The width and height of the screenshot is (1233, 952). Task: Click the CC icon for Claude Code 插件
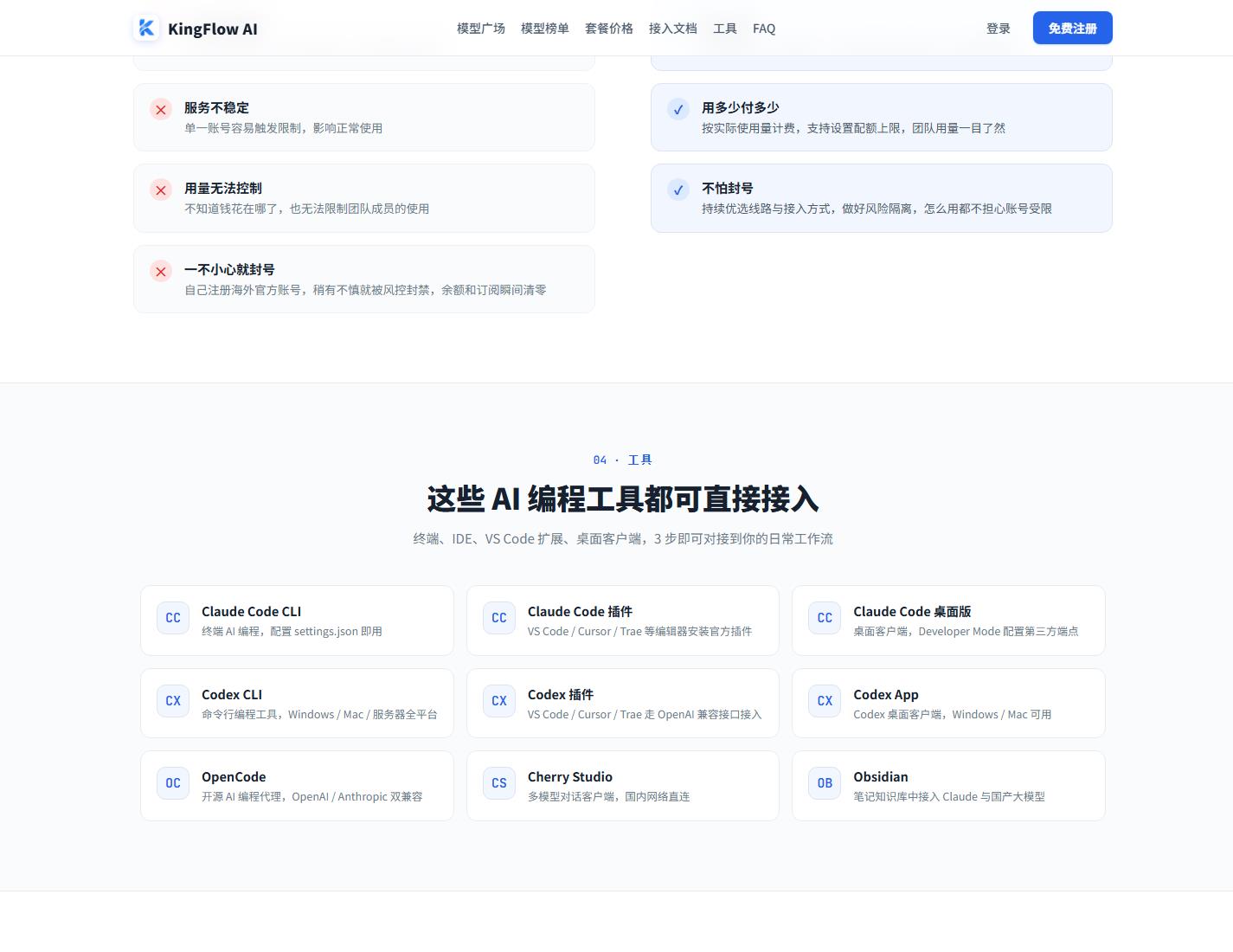[499, 618]
